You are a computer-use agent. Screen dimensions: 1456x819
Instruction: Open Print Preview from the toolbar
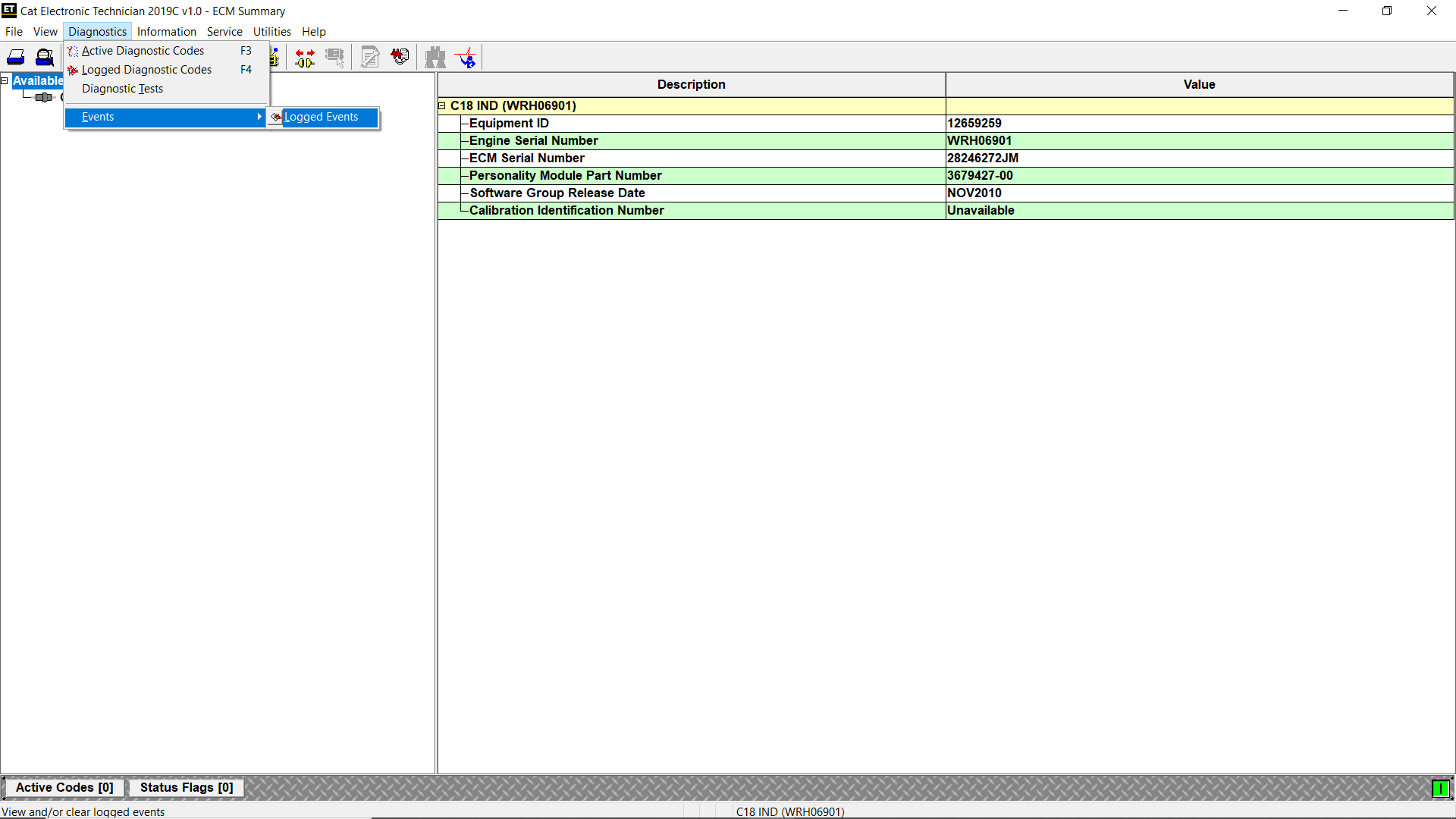point(44,57)
